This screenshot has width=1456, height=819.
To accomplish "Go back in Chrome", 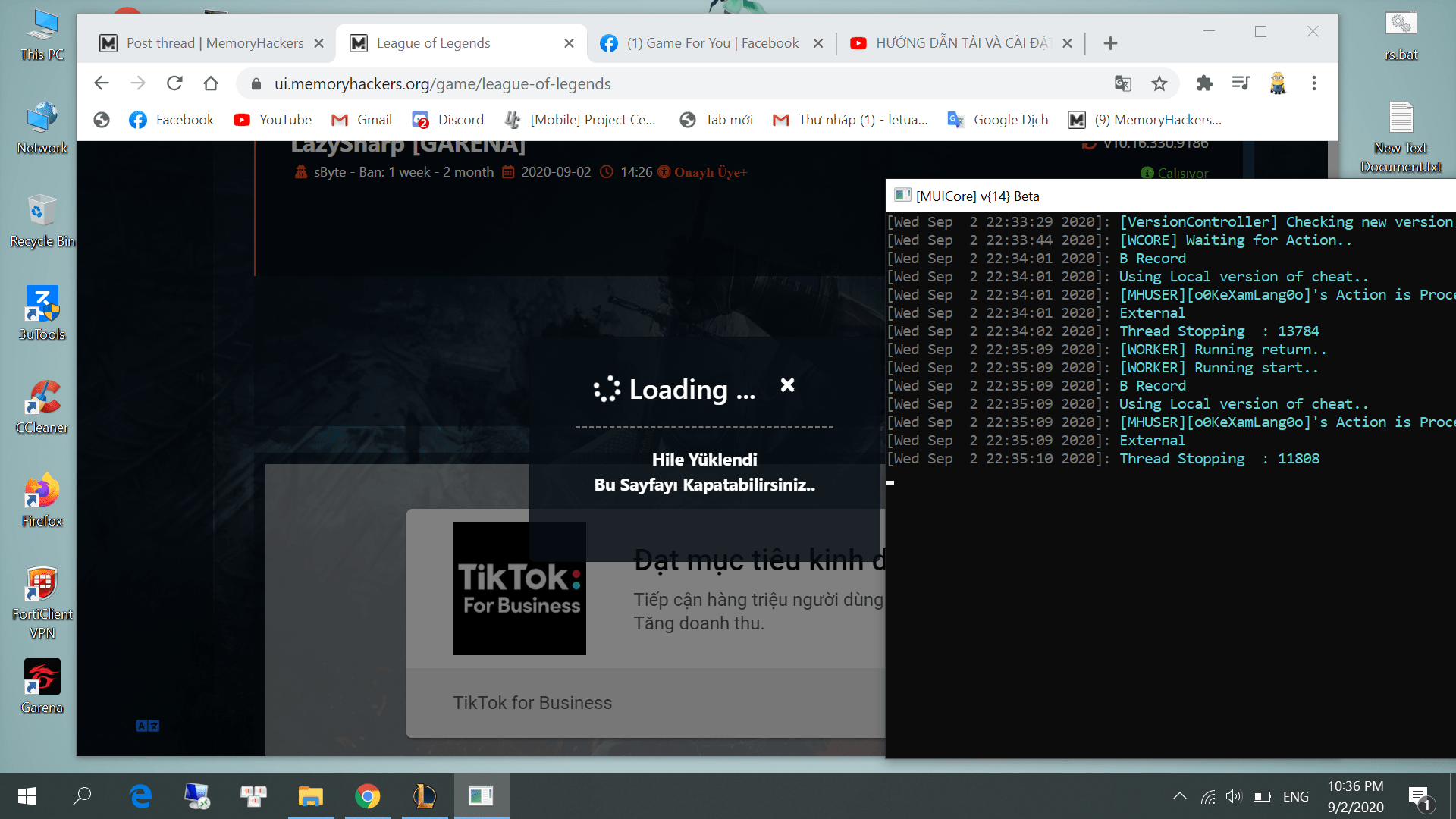I will [102, 83].
